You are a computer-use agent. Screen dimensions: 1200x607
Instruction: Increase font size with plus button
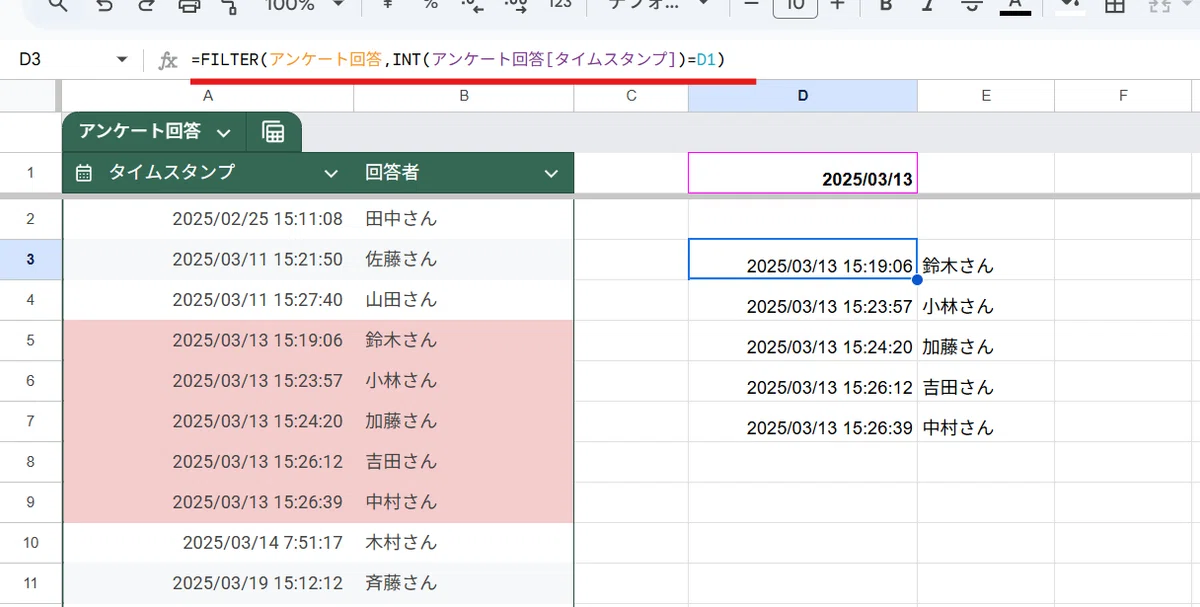point(837,5)
